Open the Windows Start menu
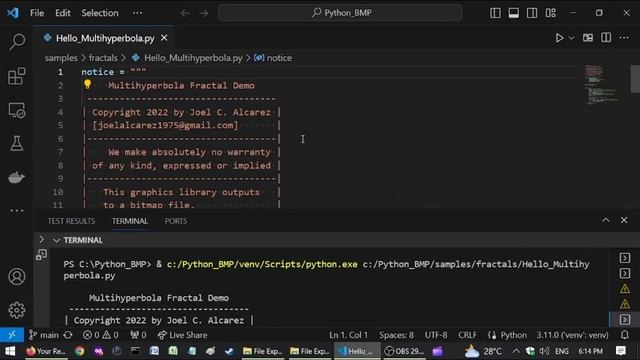This screenshot has width=640, height=360. point(10,351)
